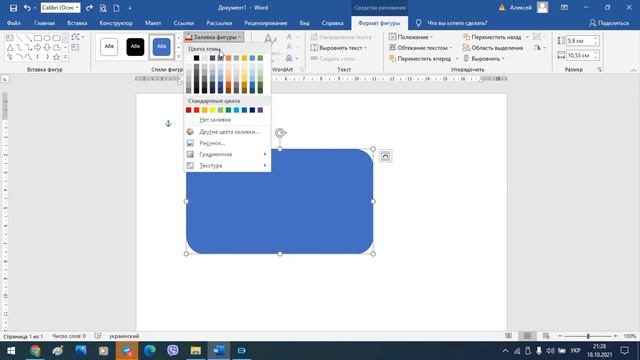Click Переместить назад button
Image resolution: width=640 pixels, height=360 pixels.
tap(492, 37)
